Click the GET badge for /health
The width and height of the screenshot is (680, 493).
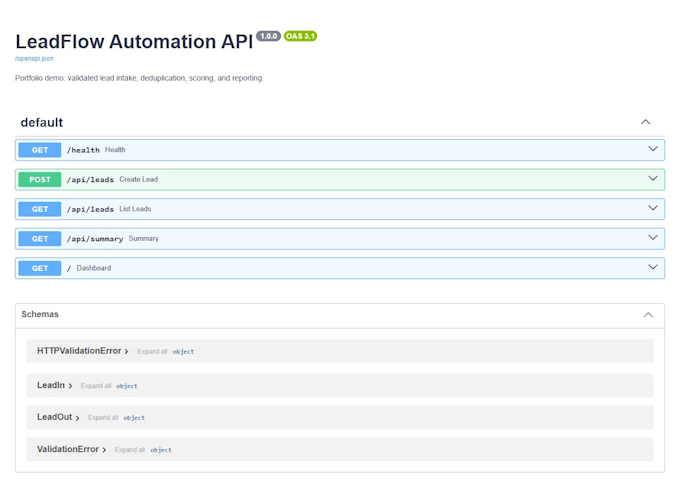click(x=39, y=150)
